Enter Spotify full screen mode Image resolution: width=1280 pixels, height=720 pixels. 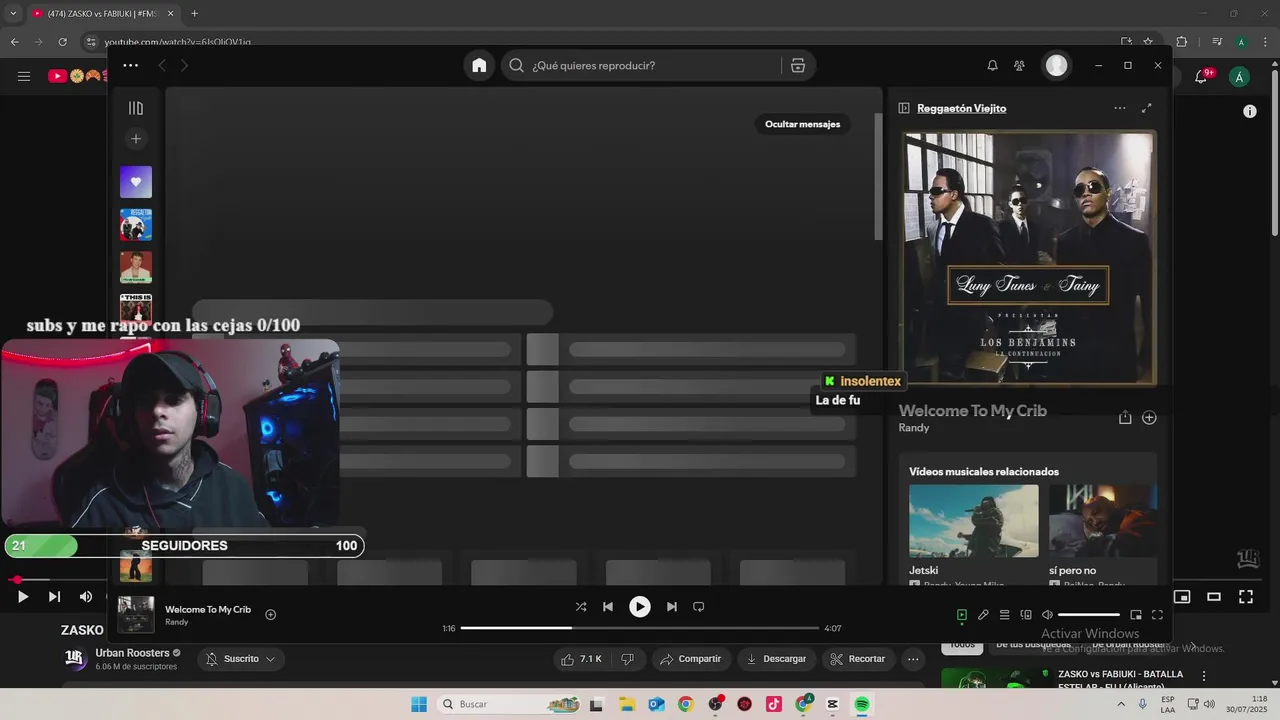coord(1157,615)
